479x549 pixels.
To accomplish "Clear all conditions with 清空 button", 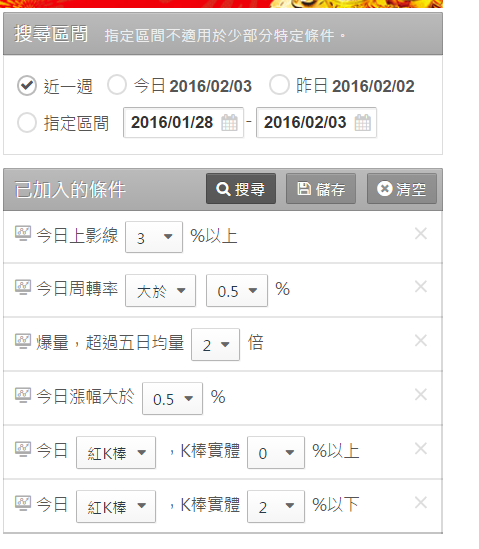I will point(402,189).
